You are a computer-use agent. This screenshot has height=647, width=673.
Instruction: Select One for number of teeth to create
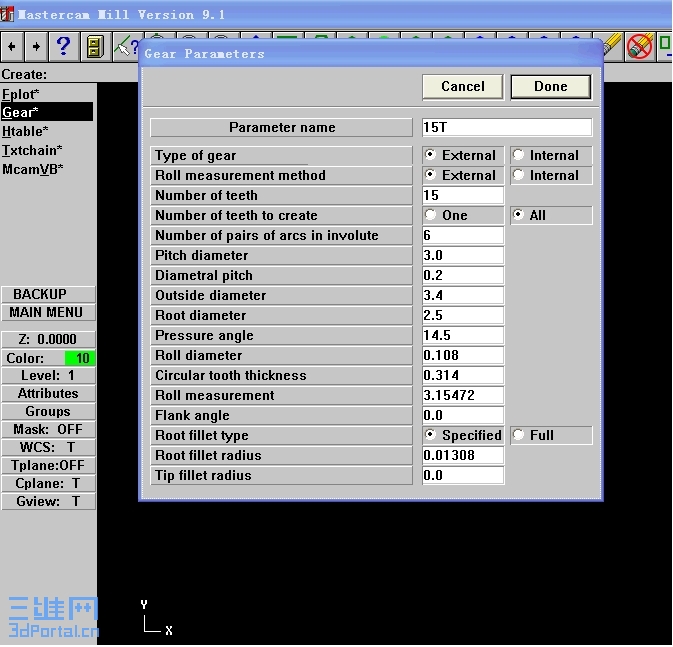coord(463,215)
